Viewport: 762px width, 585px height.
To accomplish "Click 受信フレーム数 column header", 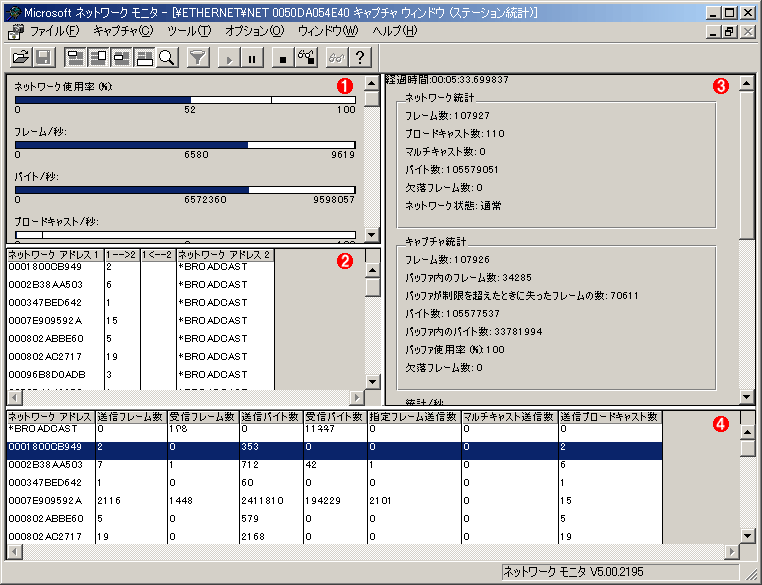I will click(203, 417).
